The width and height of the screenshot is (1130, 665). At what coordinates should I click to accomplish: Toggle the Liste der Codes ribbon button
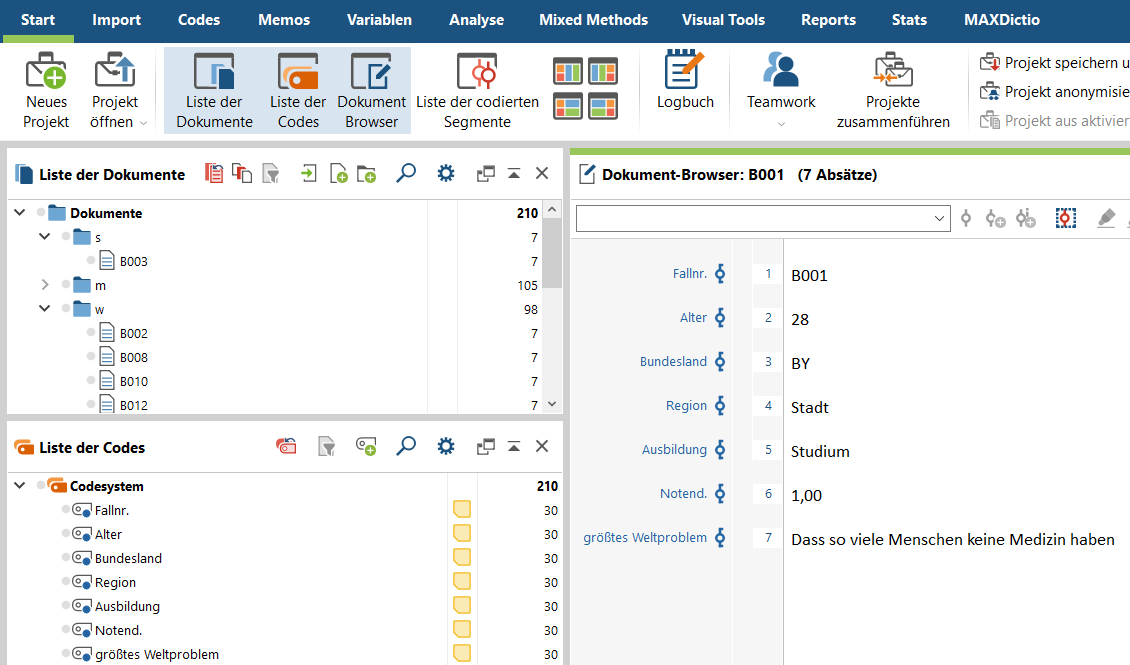pos(298,91)
